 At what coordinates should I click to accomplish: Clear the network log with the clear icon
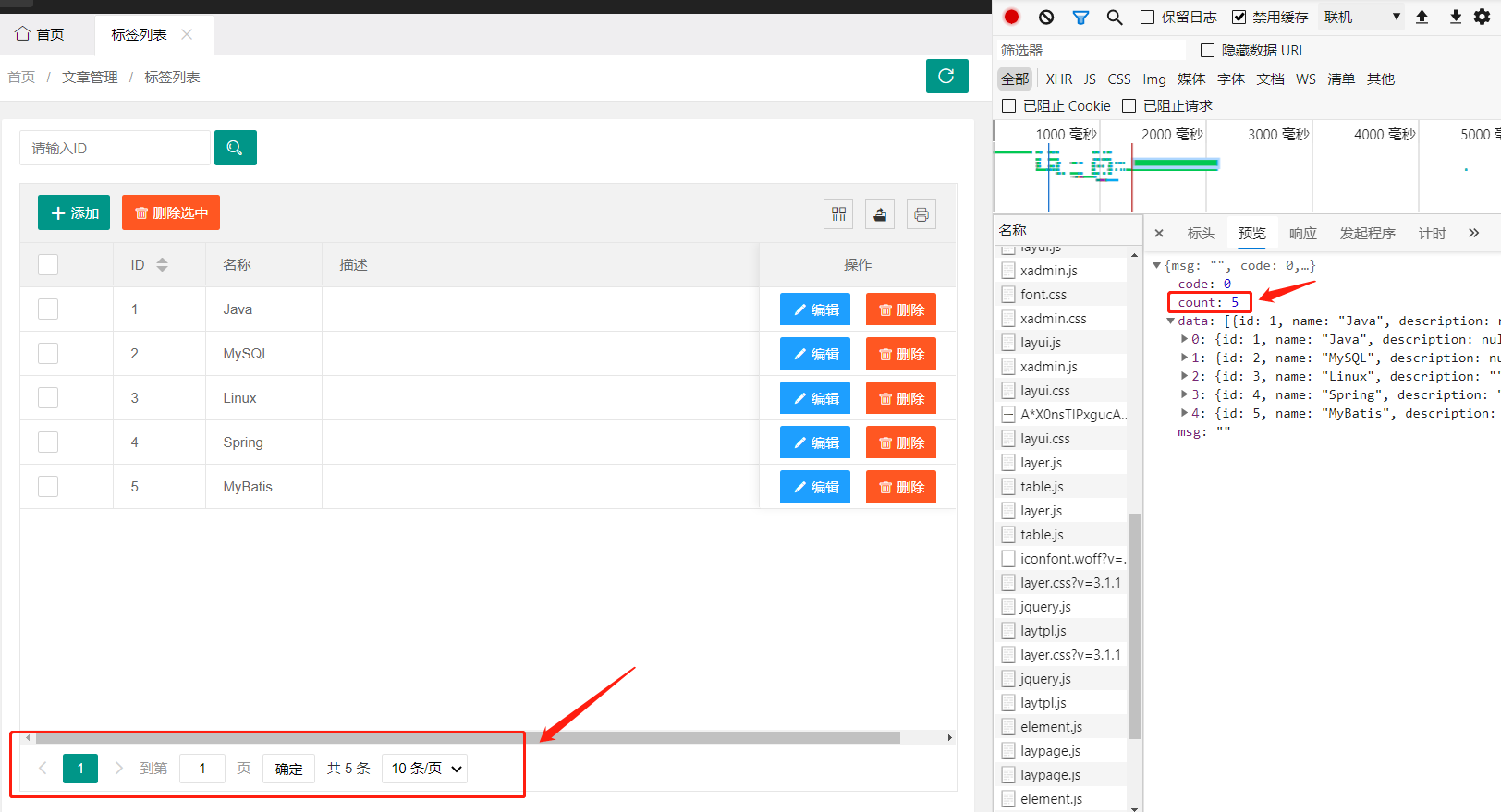[1046, 17]
